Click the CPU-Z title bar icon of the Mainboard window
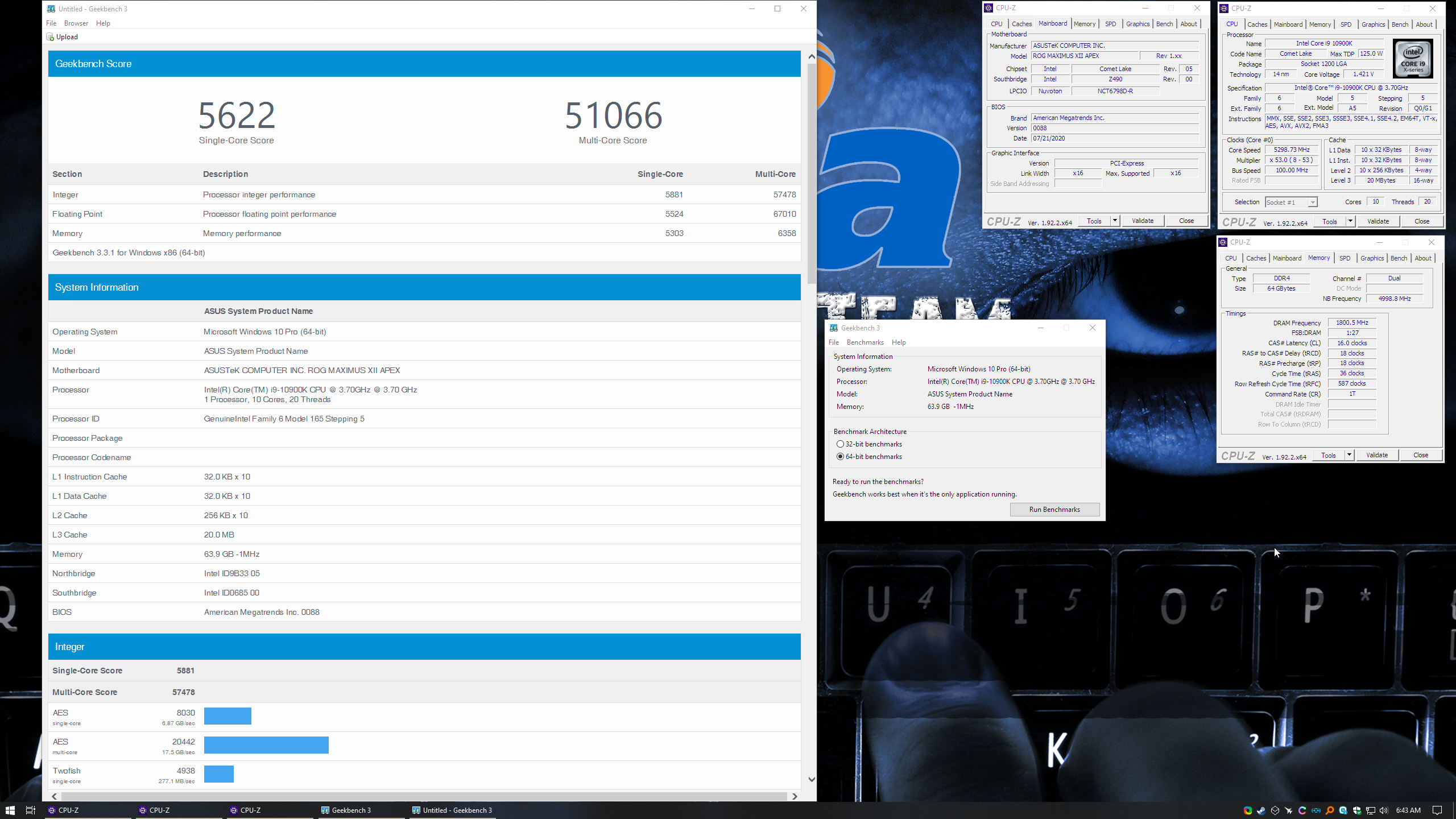Image resolution: width=1456 pixels, height=819 pixels. [988, 8]
